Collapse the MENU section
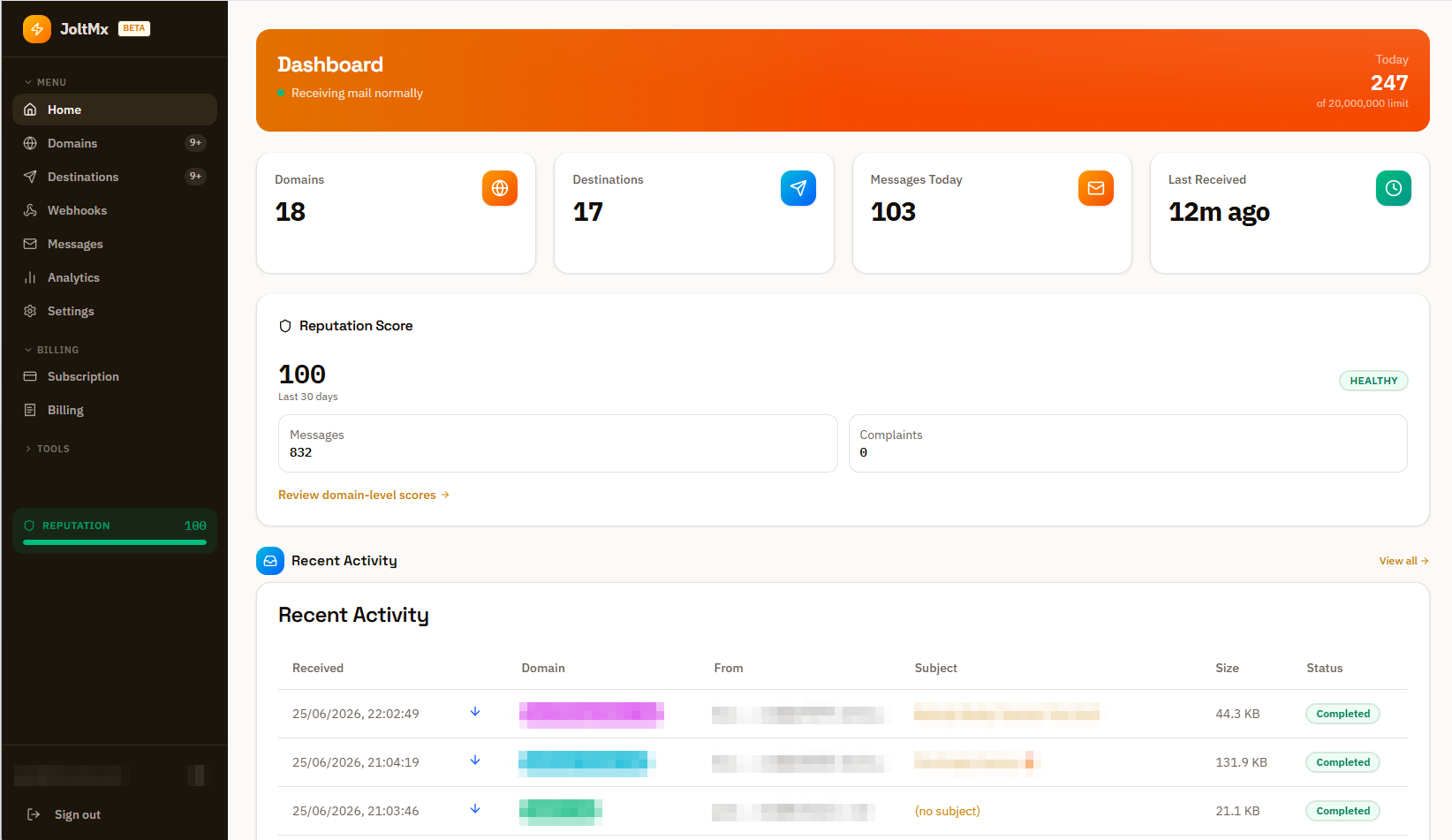1452x840 pixels. coord(45,82)
